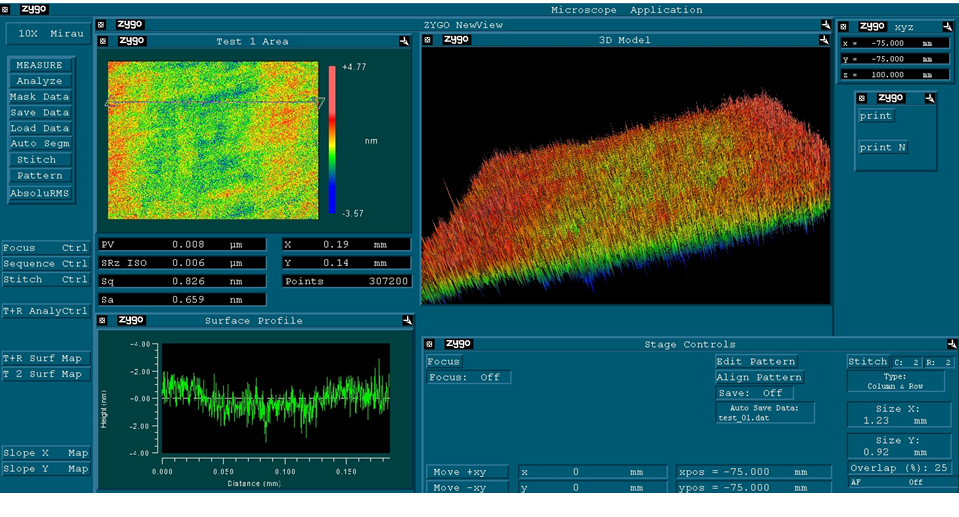This screenshot has width=959, height=517.
Task: Click the MEASURE button
Action: (x=42, y=65)
